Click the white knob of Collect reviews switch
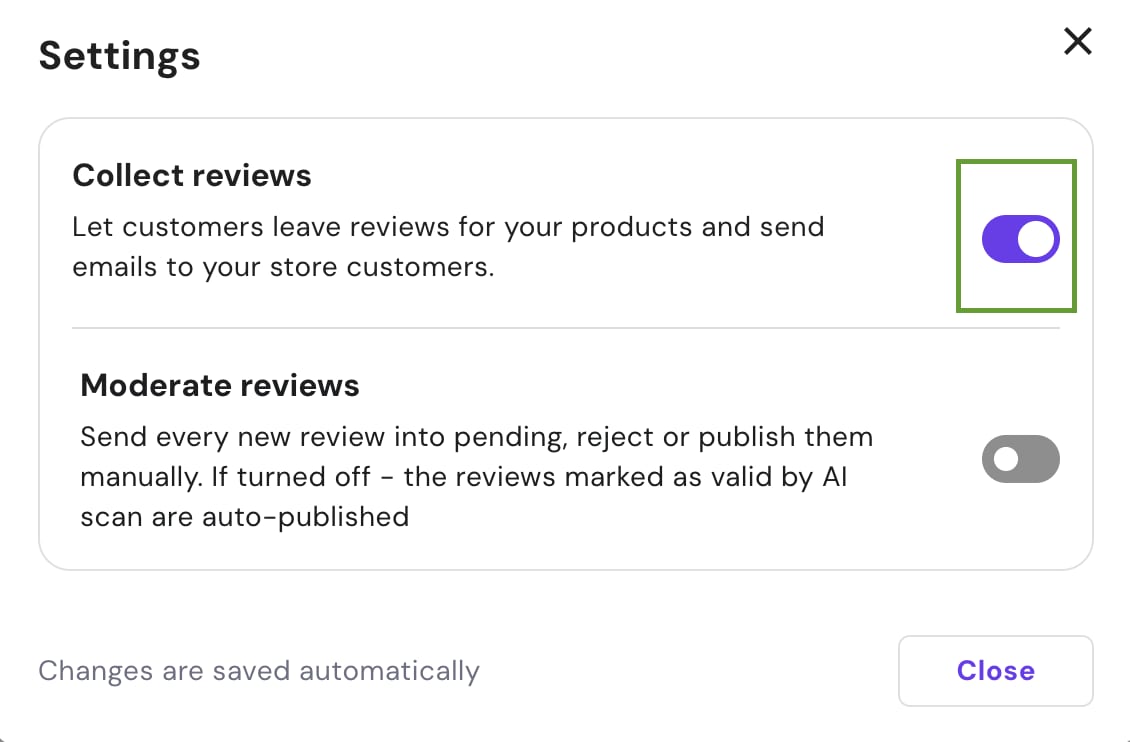This screenshot has height=742, width=1130. (x=1039, y=239)
